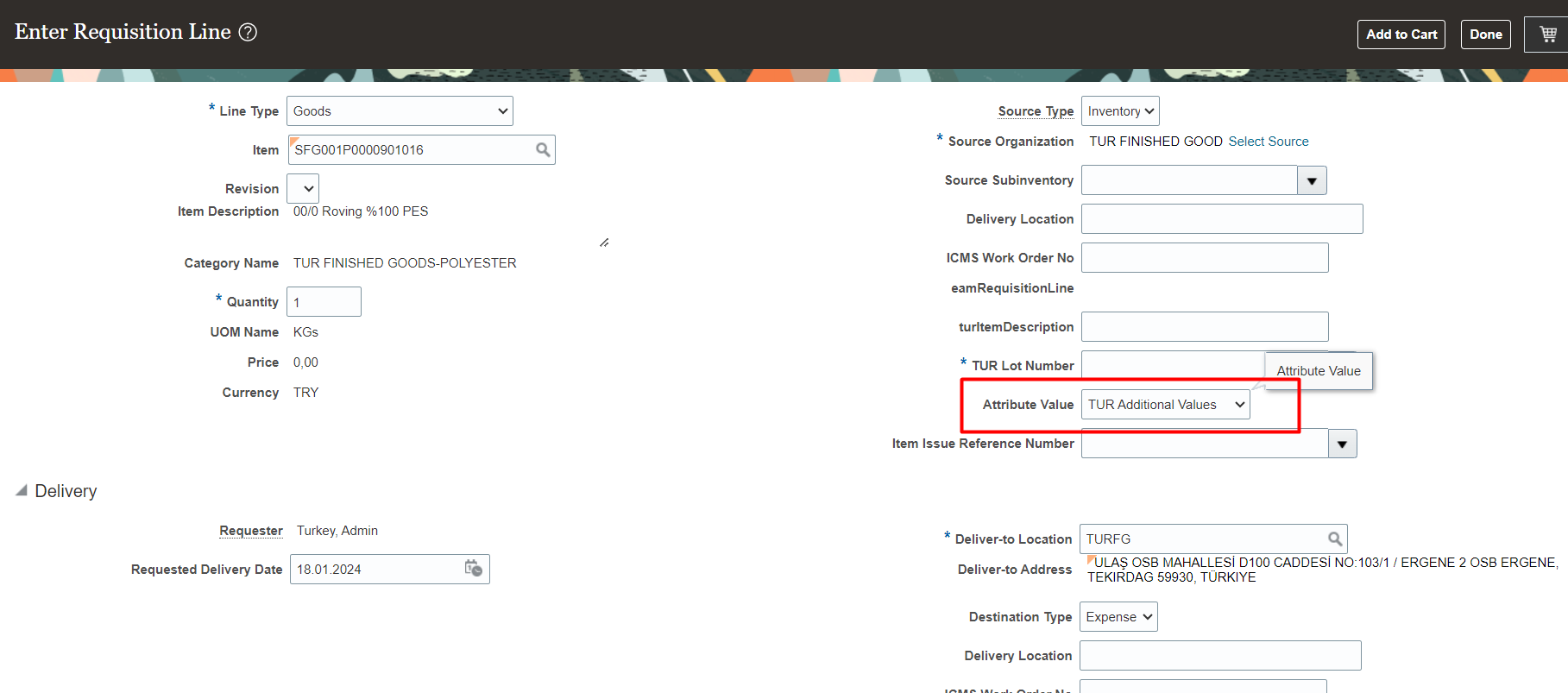This screenshot has width=1568, height=693.
Task: Collapse the Delivery section triangle
Action: tap(22, 490)
